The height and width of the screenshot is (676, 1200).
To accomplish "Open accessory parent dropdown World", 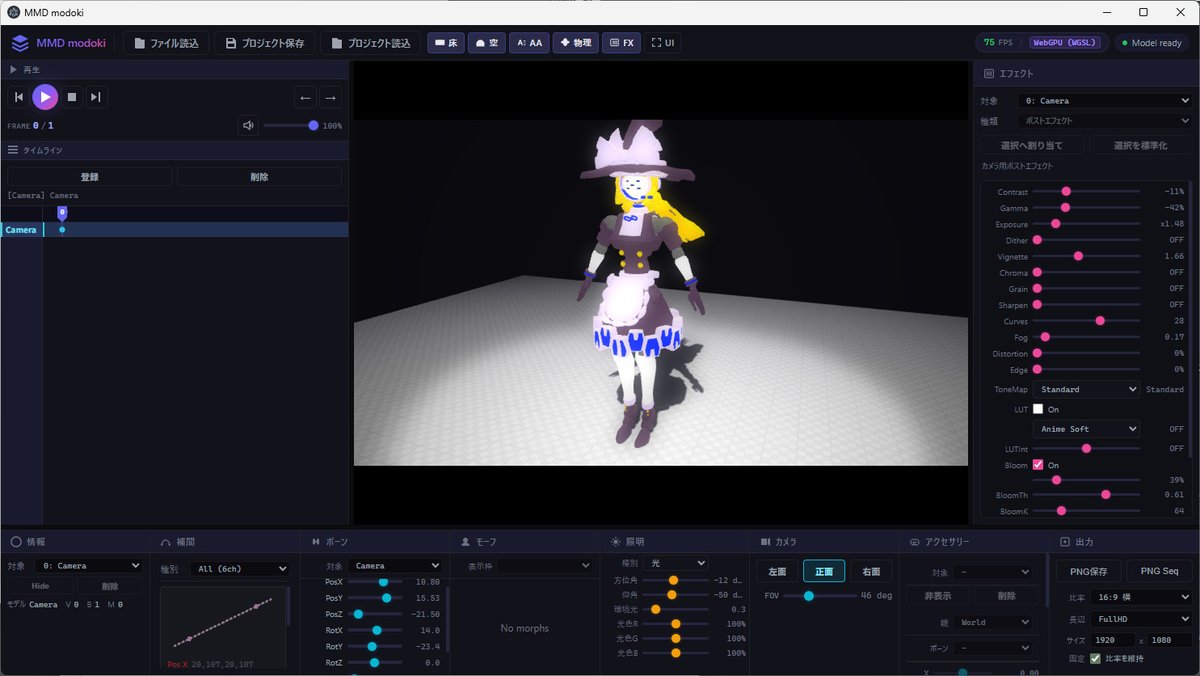I will (994, 622).
